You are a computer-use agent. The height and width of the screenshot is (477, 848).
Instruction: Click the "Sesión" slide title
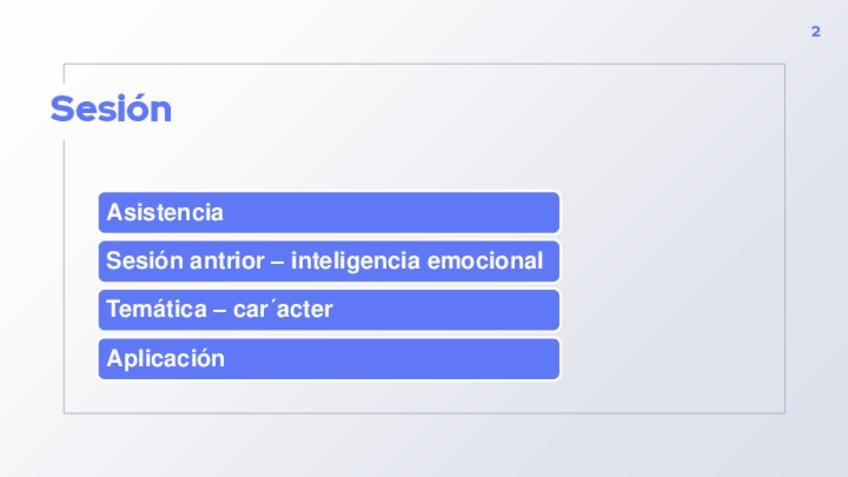[111, 109]
